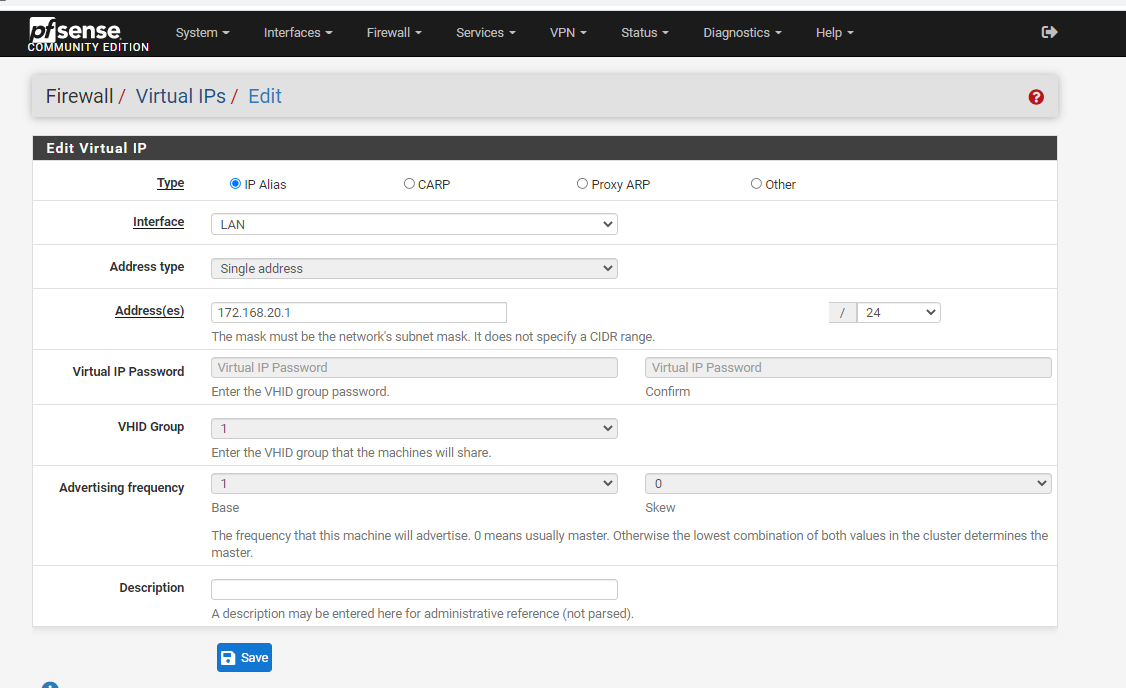Select the CARP virtual IP type
This screenshot has height=688, width=1126.
[409, 183]
